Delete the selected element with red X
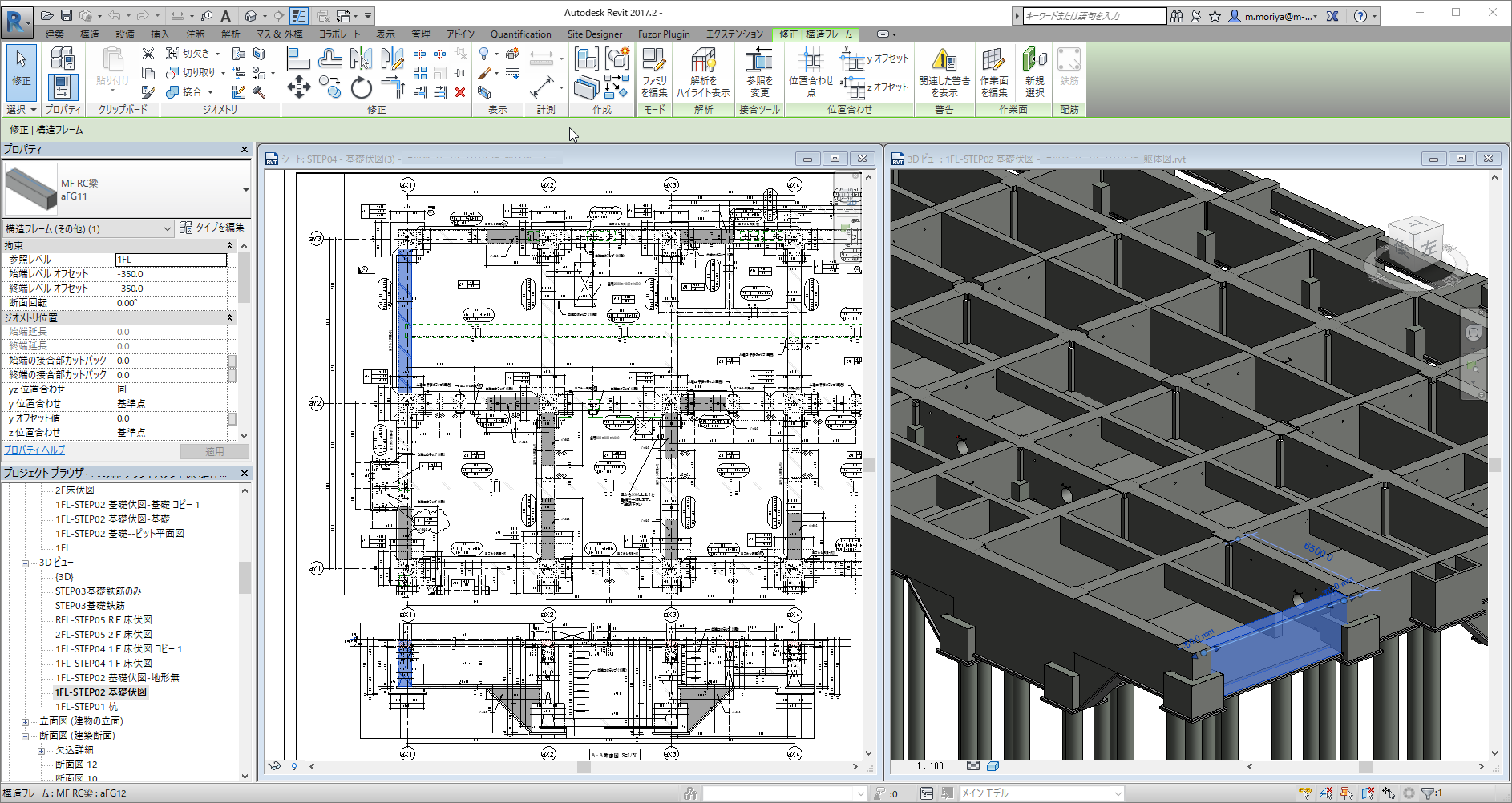1512x803 pixels. click(460, 92)
